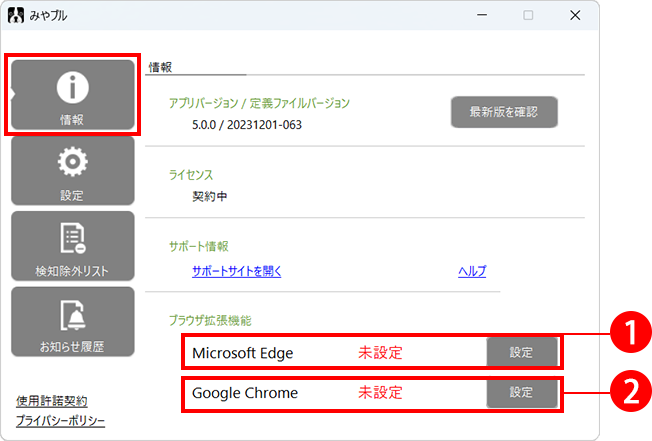This screenshot has width=652, height=441.
Task: Click the 未設定 status beside Microsoft Edge
Action: click(x=380, y=353)
